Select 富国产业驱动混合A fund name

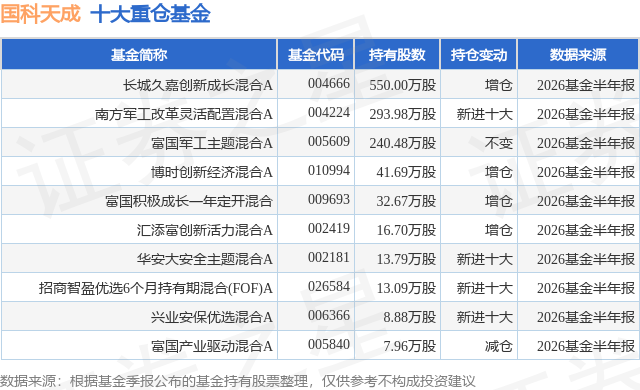tap(212, 346)
